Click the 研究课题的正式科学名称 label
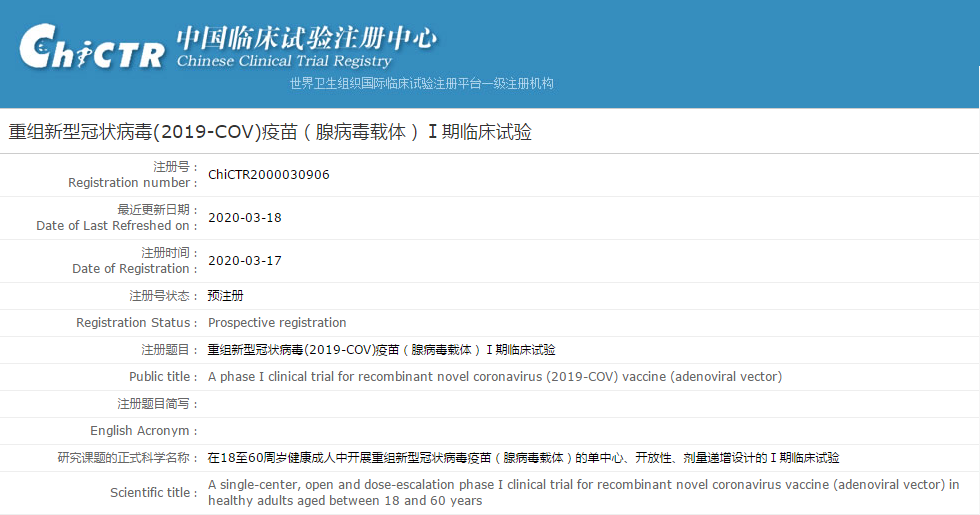The height and width of the screenshot is (515, 980). 128,458
